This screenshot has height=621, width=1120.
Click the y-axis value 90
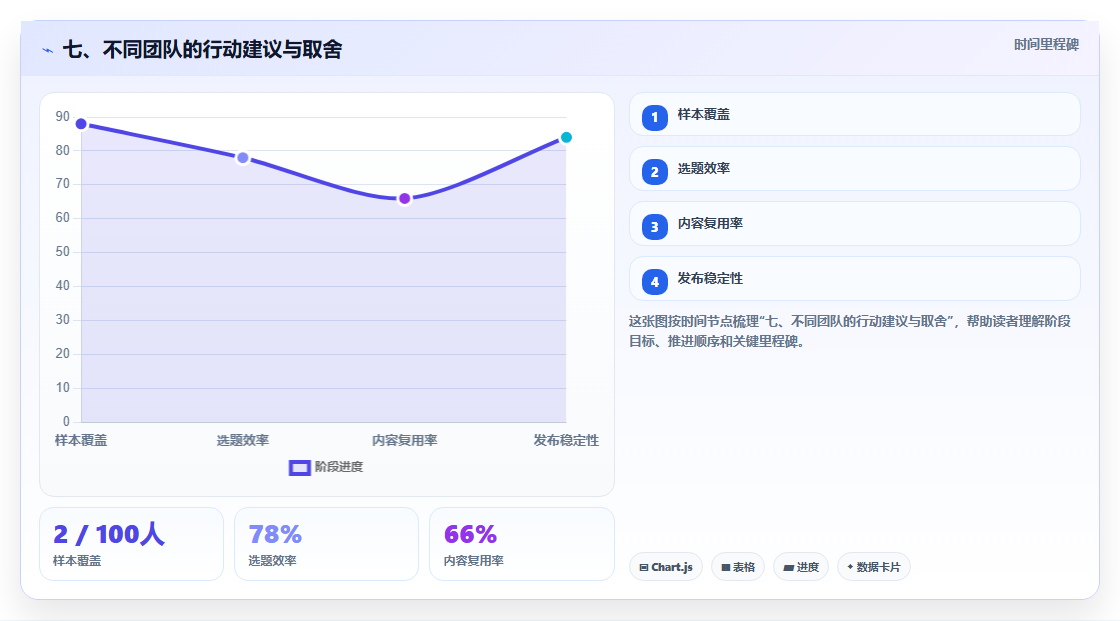click(x=63, y=116)
